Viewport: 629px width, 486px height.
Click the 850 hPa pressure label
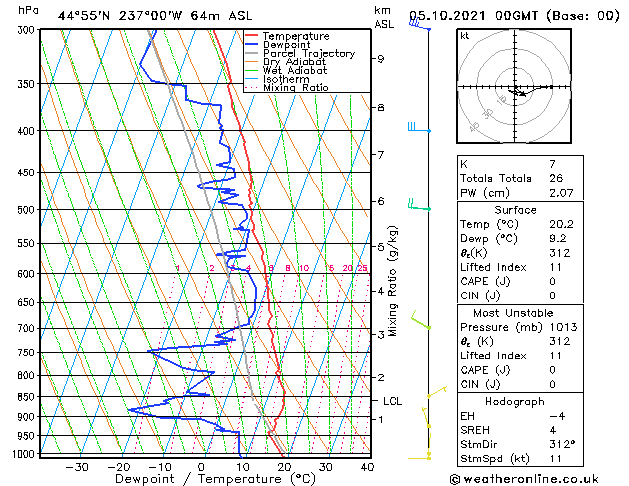[28, 397]
